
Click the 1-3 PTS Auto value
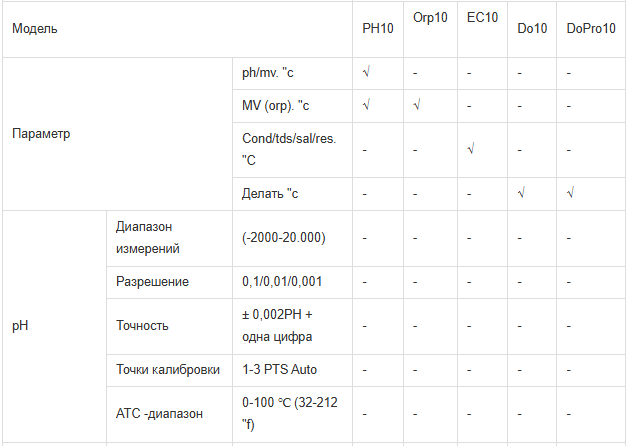(x=279, y=369)
